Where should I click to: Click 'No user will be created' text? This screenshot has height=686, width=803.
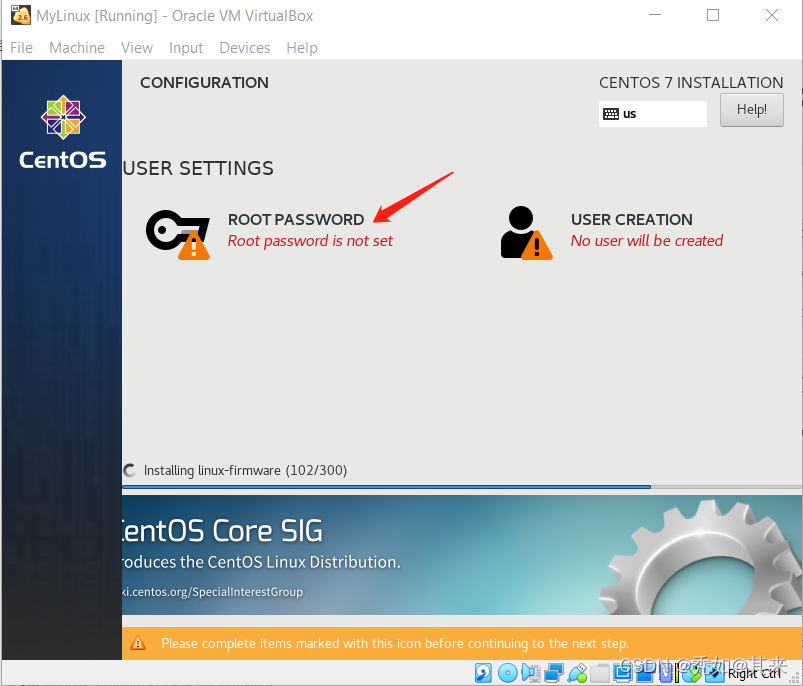tap(647, 241)
